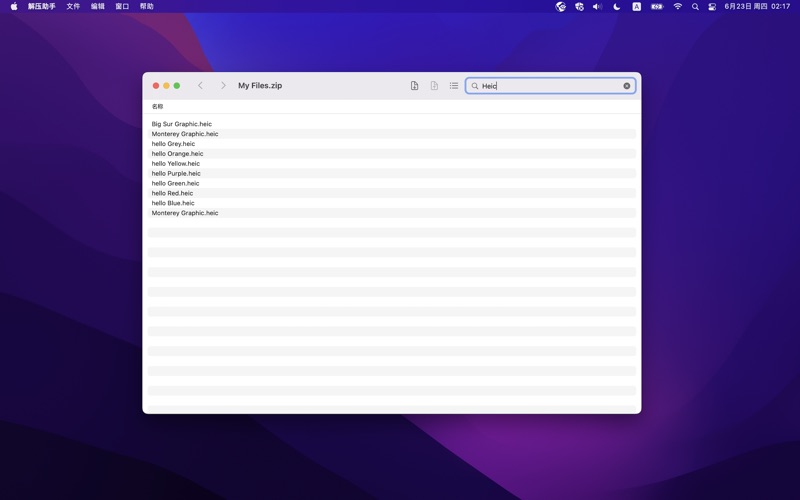Toggle Do Not Disturb moon icon
The image size is (800, 500).
[616, 6]
